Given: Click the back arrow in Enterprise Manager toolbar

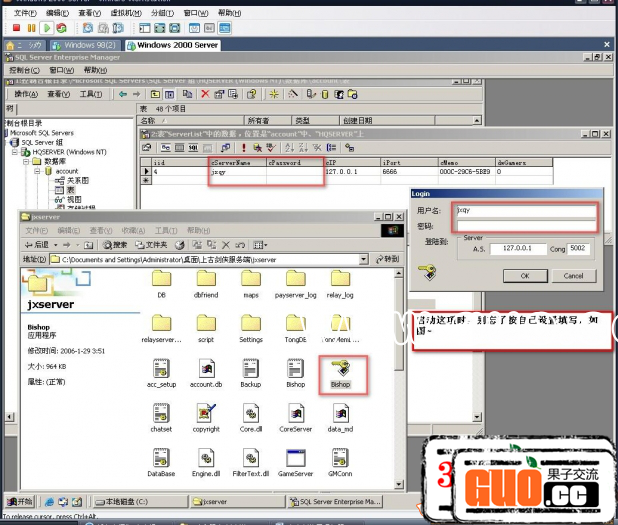Looking at the screenshot, I should (x=123, y=94).
